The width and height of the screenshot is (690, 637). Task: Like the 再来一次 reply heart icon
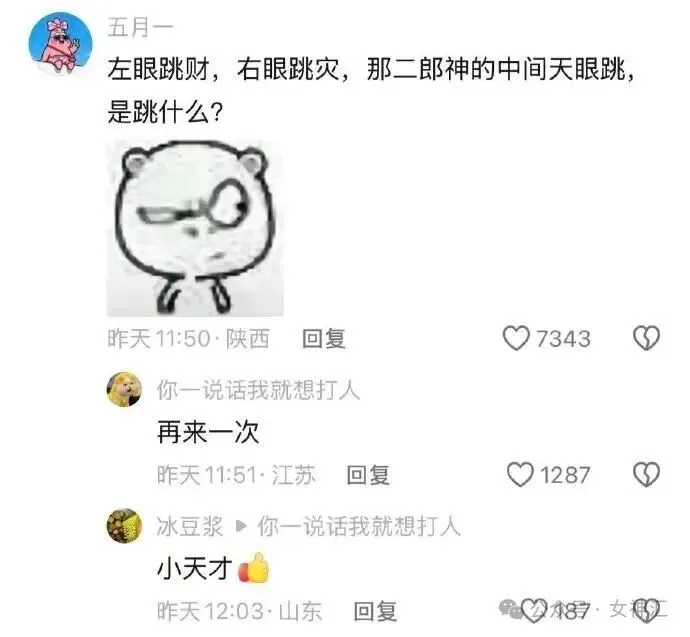pyautogui.click(x=520, y=475)
